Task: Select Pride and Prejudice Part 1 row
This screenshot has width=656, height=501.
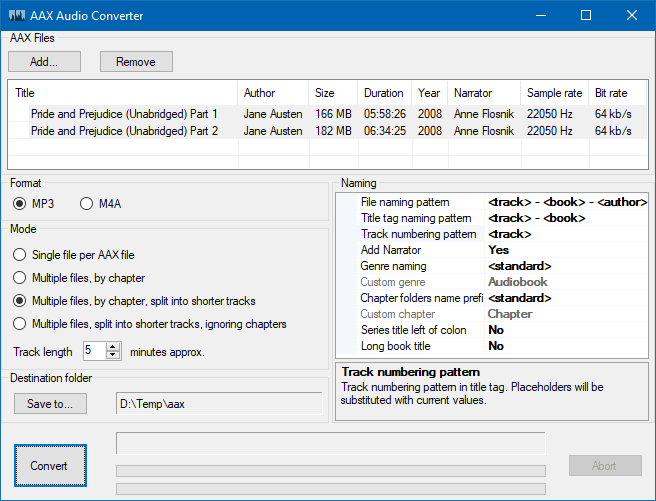Action: click(x=124, y=114)
